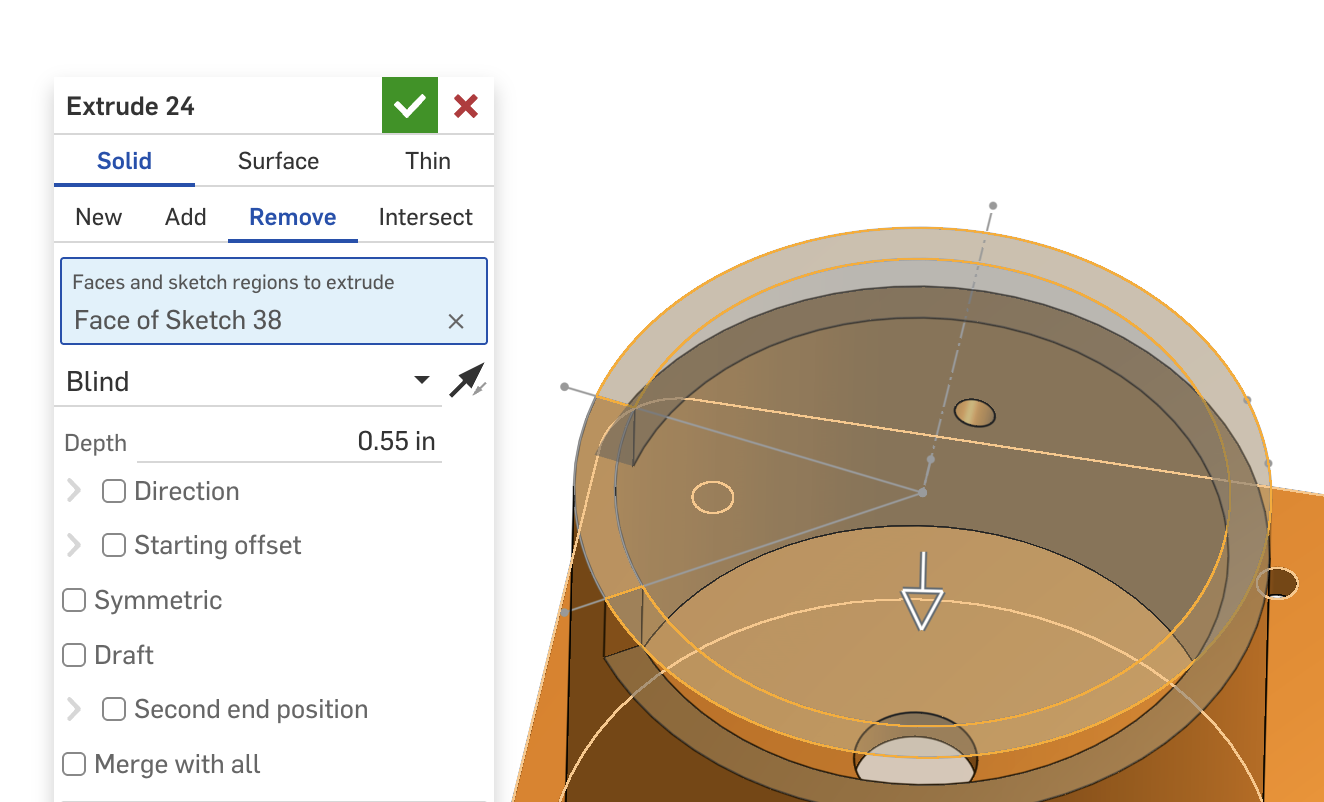Open the Blind end type dropdown
1324x802 pixels.
click(248, 381)
